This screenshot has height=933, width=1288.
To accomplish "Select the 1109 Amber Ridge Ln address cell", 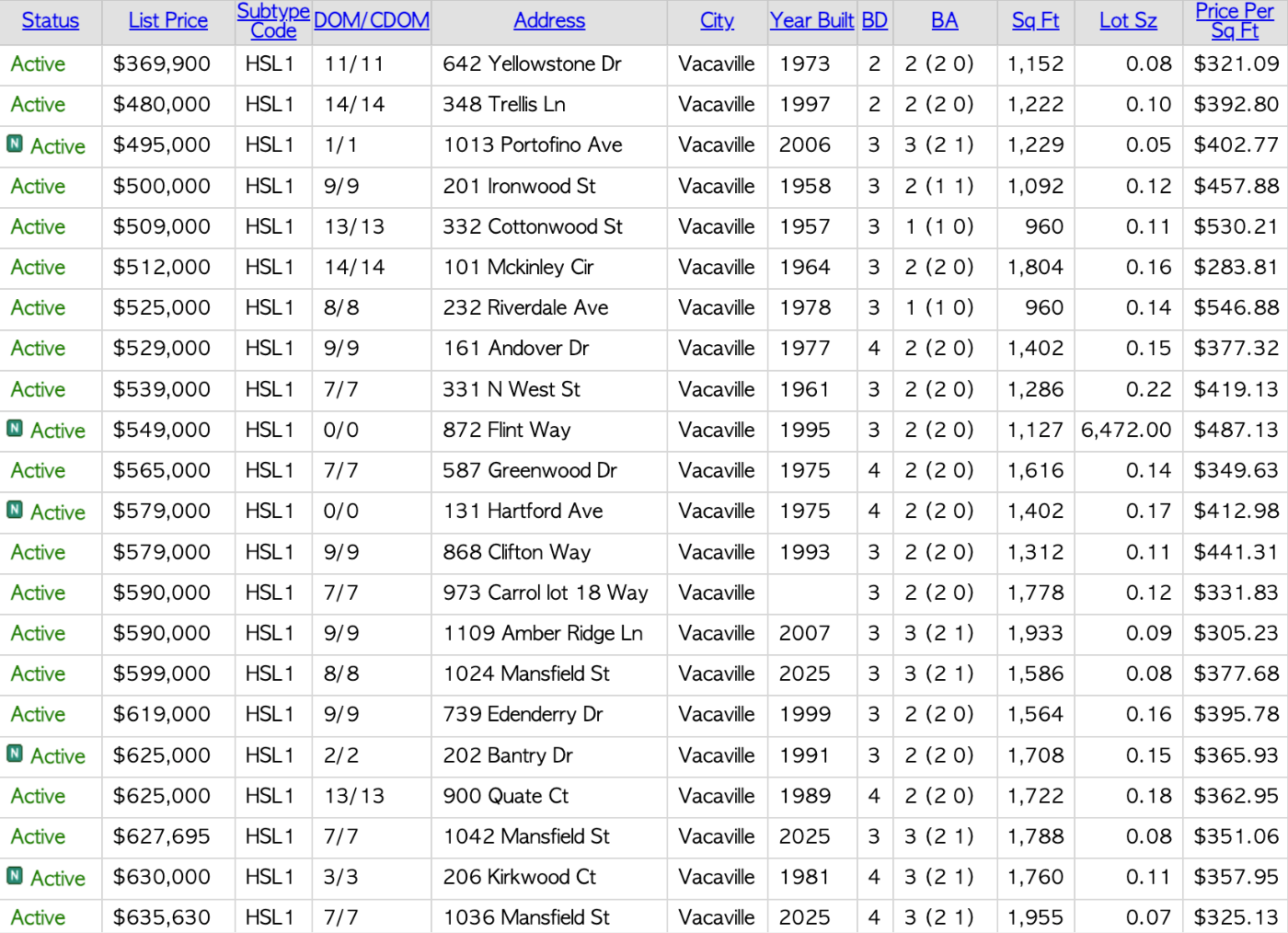I will point(543,633).
